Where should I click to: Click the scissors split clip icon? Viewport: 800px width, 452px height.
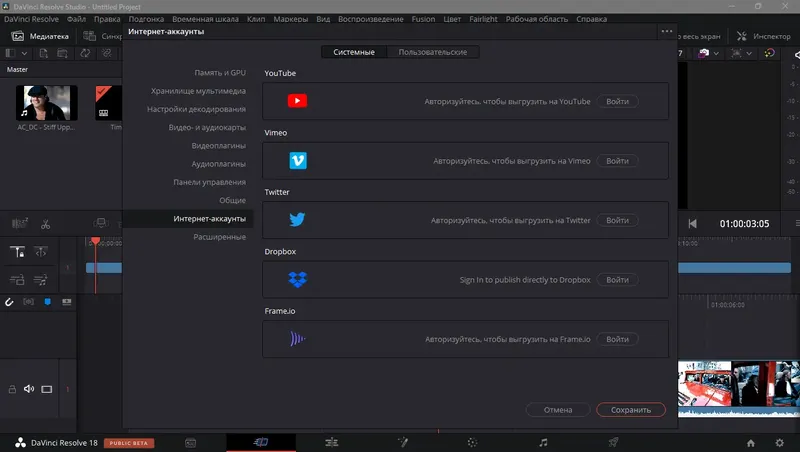click(x=45, y=223)
